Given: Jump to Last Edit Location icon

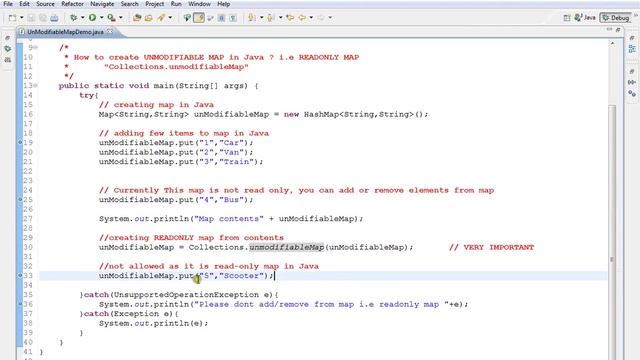Looking at the screenshot, I should click(290, 18).
